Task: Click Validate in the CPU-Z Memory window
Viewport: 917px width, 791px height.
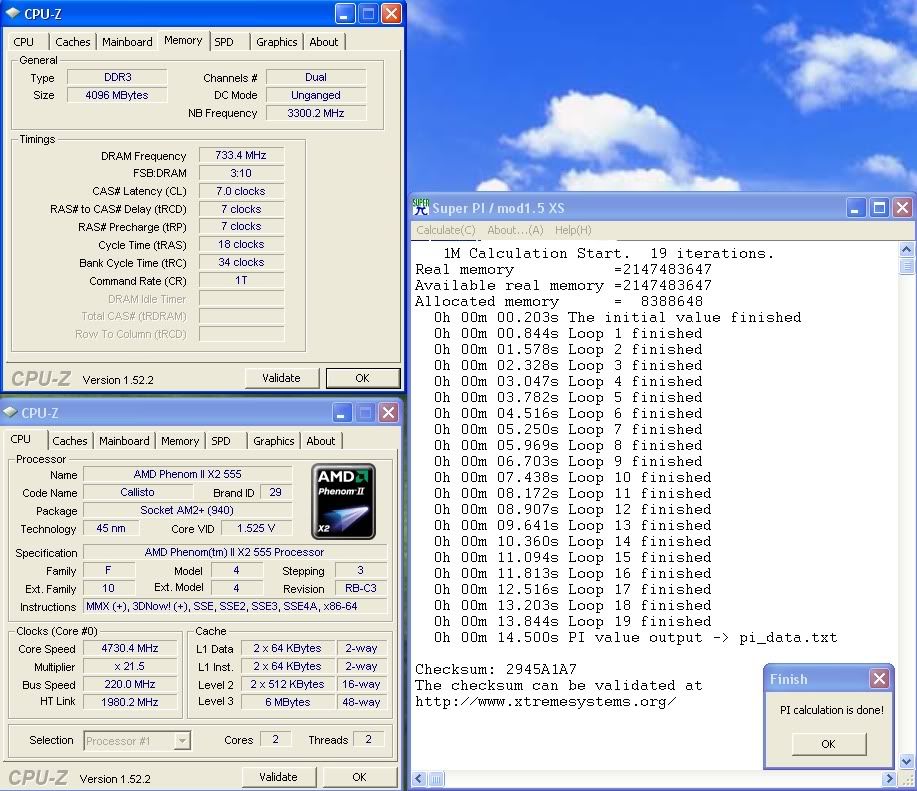Action: point(281,378)
